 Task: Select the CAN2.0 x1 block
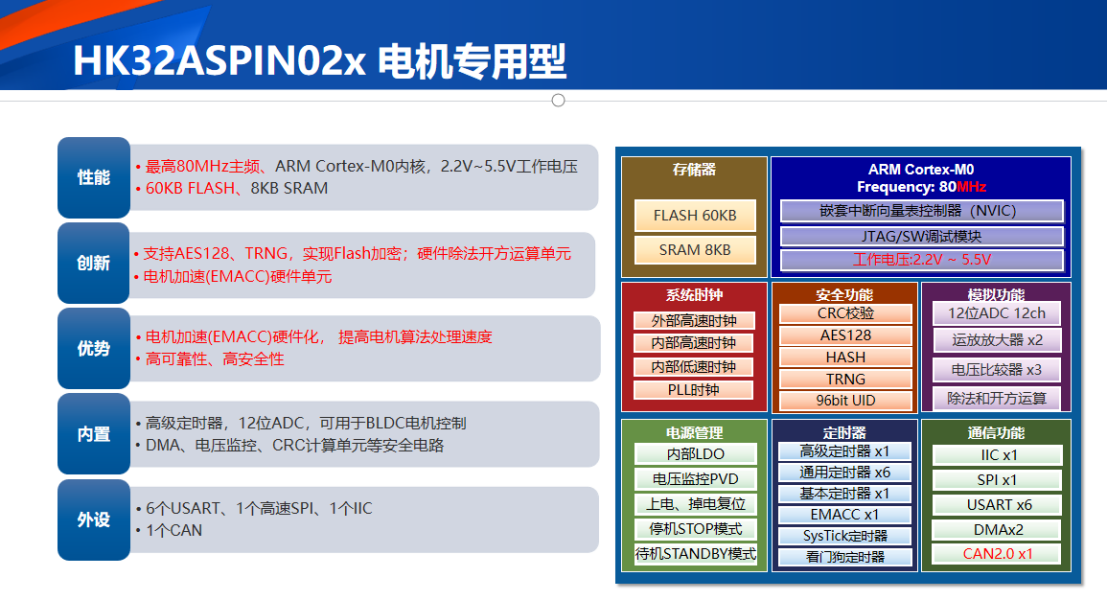coord(997,553)
